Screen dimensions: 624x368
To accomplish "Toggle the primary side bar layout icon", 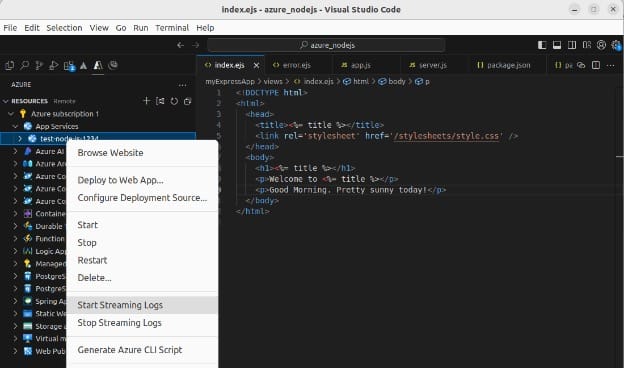I will click(542, 45).
